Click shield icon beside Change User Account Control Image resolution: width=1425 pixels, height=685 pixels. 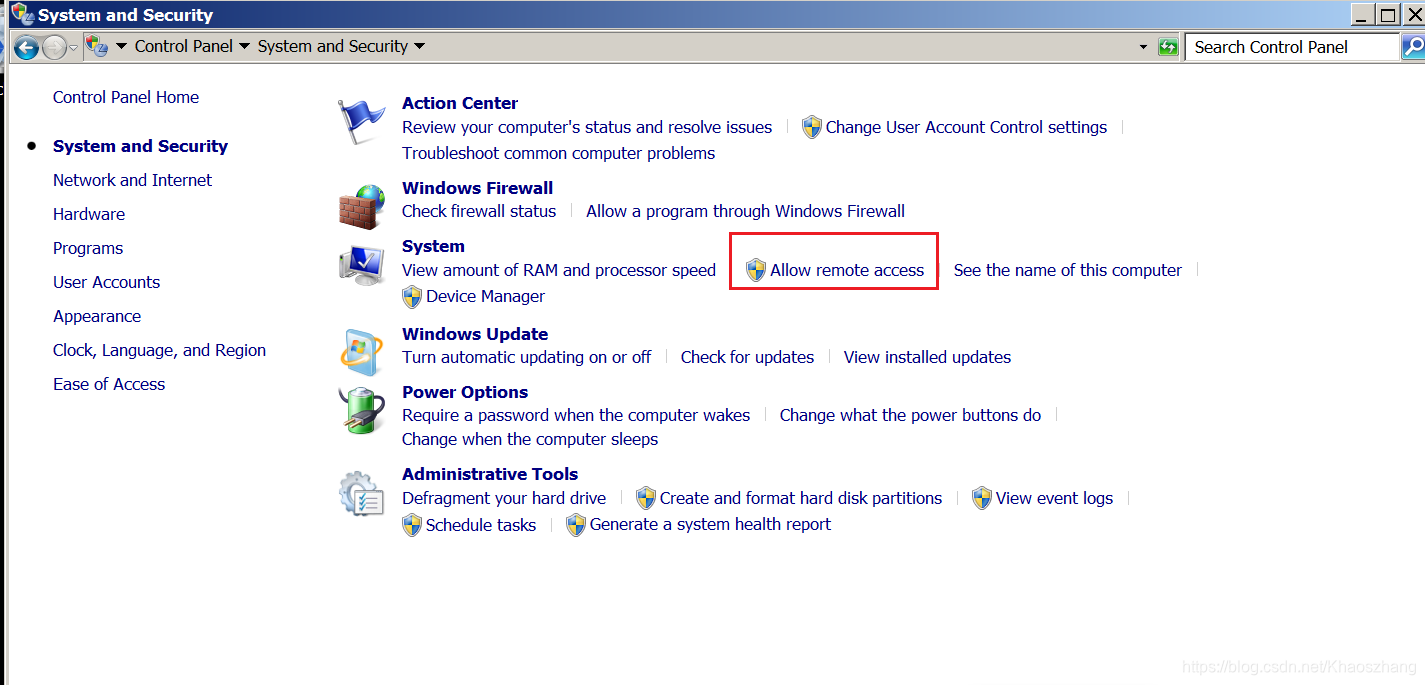pos(812,127)
